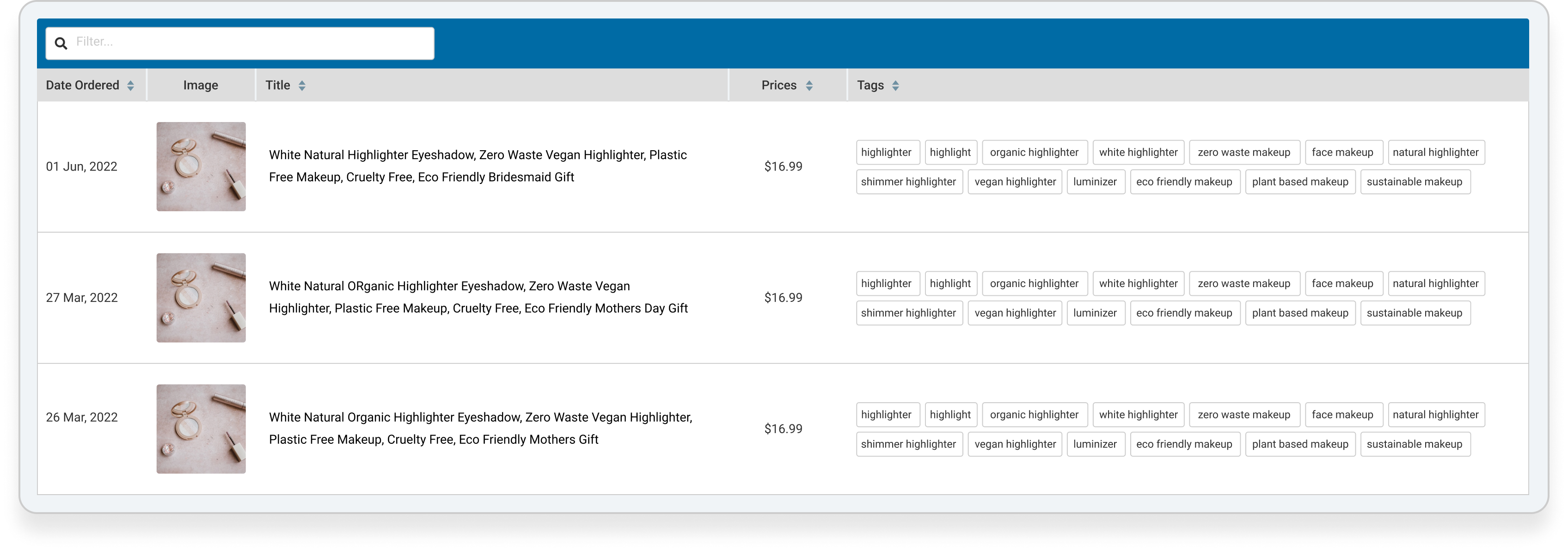Click 'luminizer' tag in 26 Mar row
This screenshot has width=1568, height=551.
(1096, 445)
